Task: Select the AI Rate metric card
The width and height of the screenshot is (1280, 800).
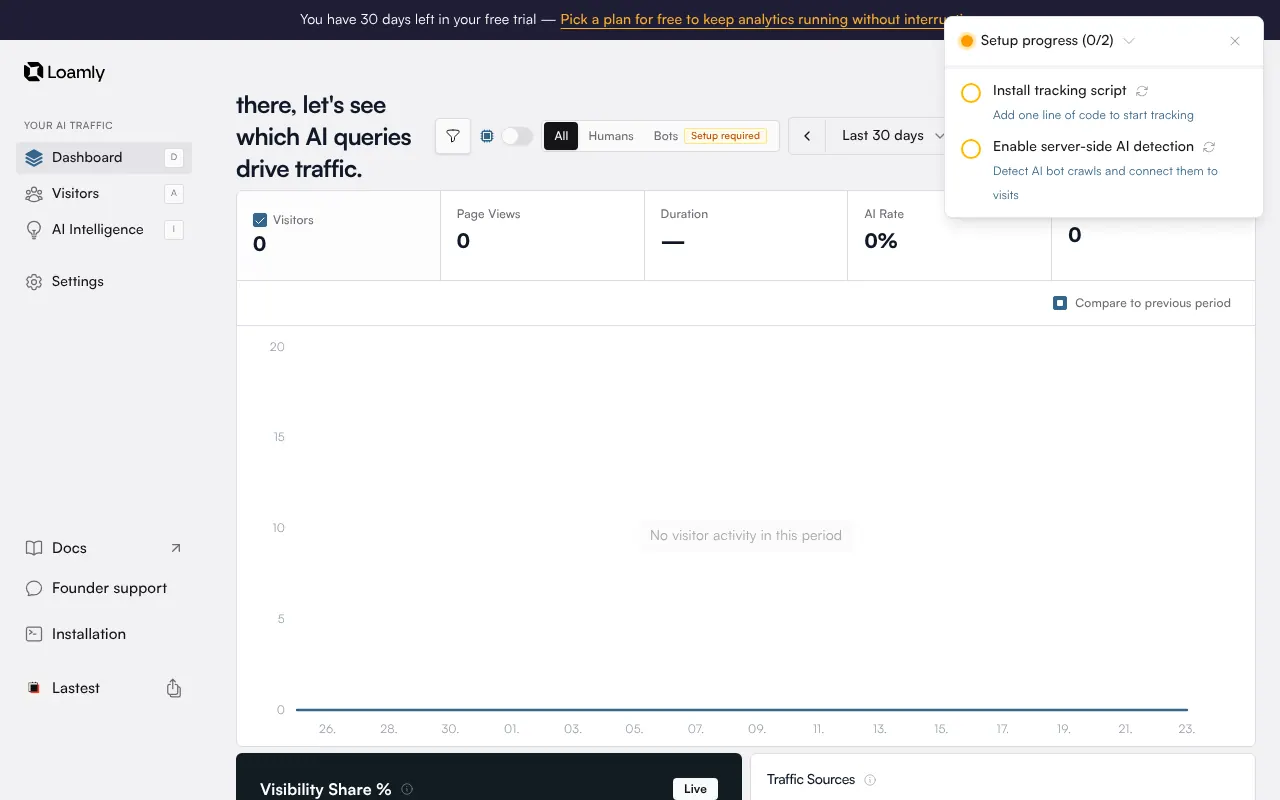Action: (x=950, y=235)
